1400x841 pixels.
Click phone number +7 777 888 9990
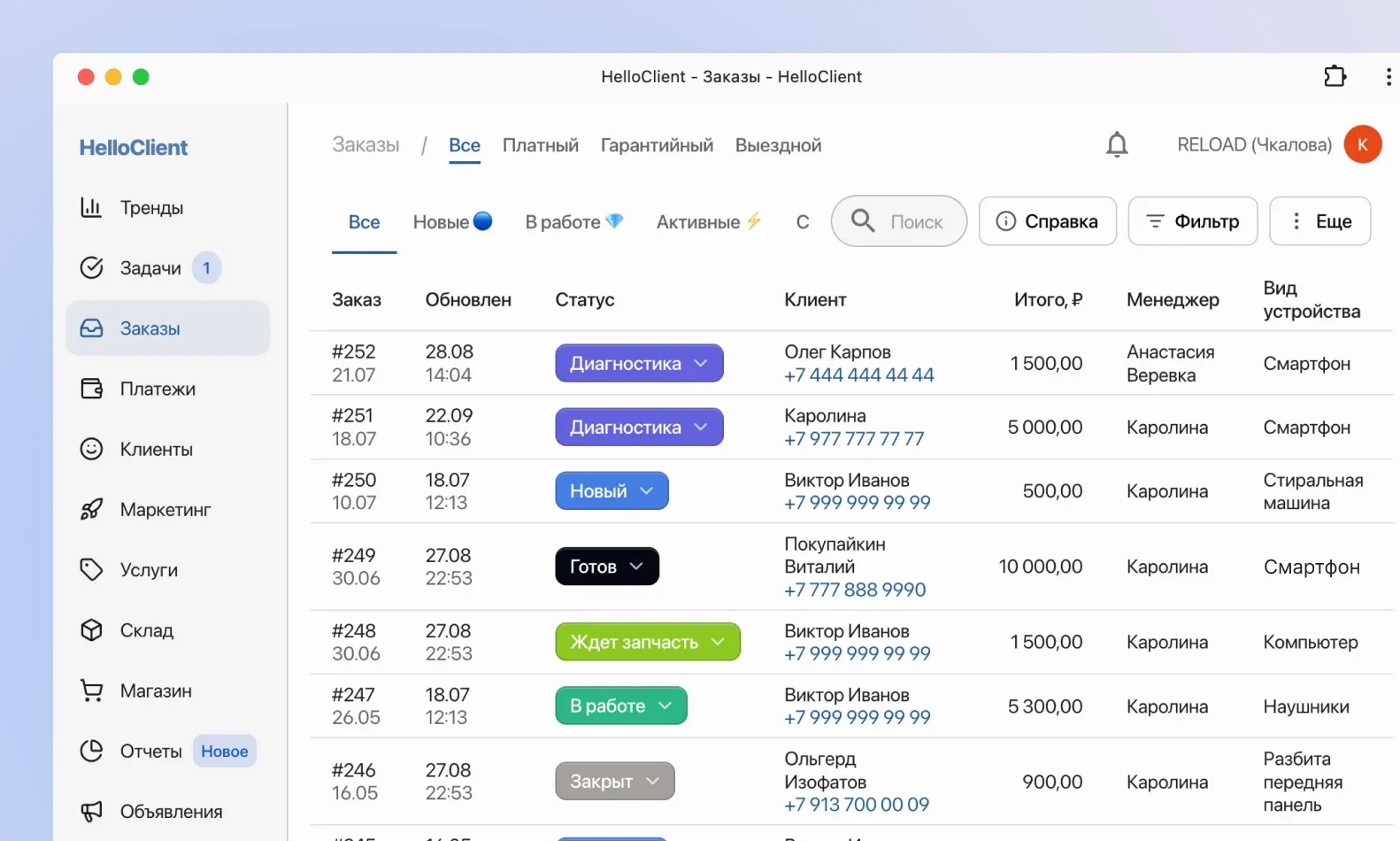855,590
